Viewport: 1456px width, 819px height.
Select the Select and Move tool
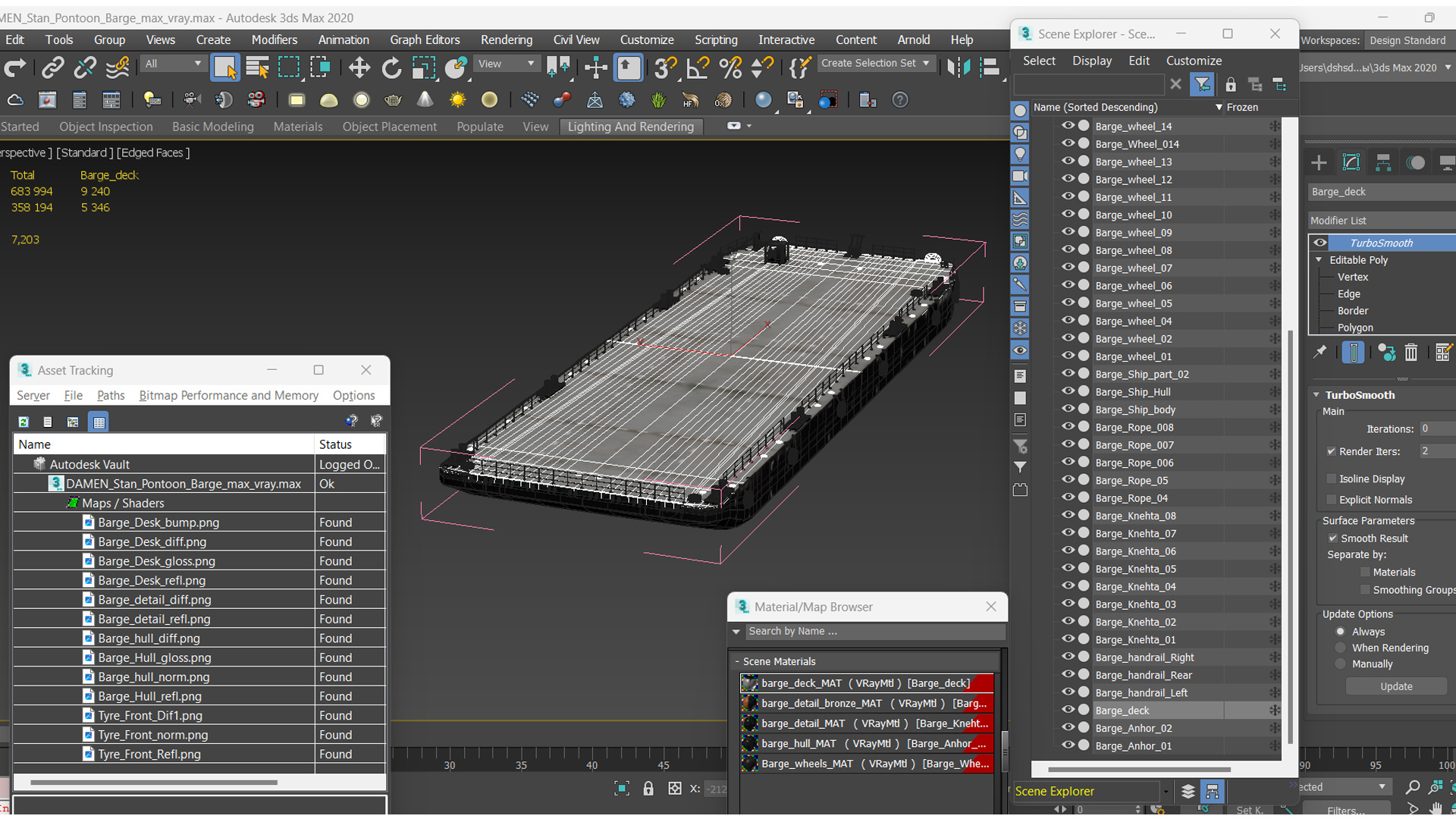pos(359,68)
